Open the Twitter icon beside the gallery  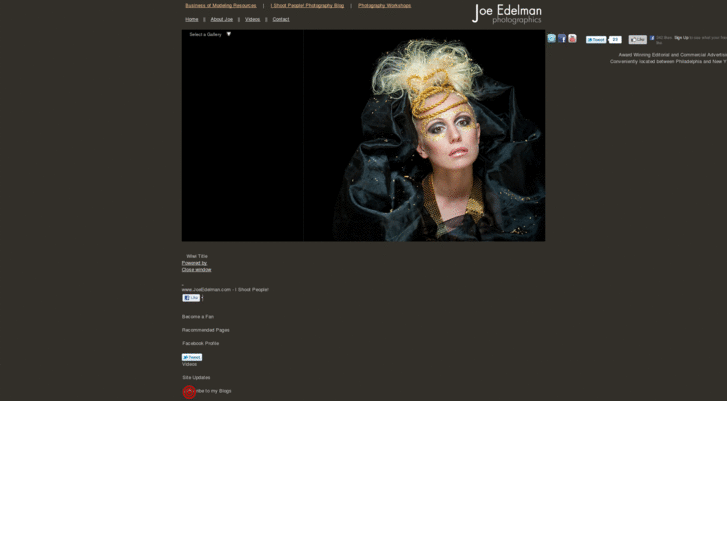[551, 38]
